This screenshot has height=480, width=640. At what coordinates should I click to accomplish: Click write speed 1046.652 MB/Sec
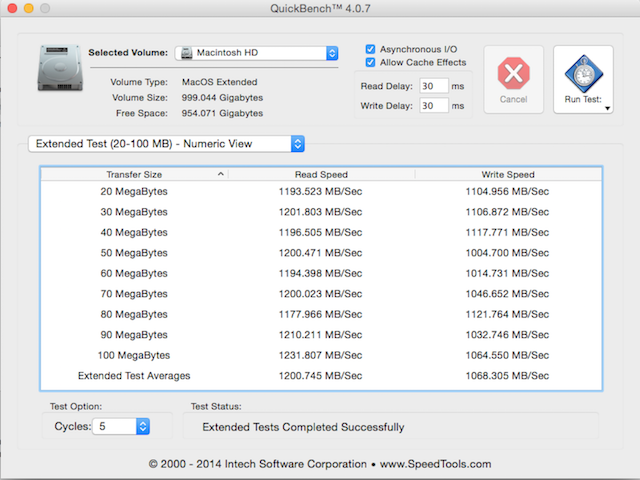coord(507,293)
